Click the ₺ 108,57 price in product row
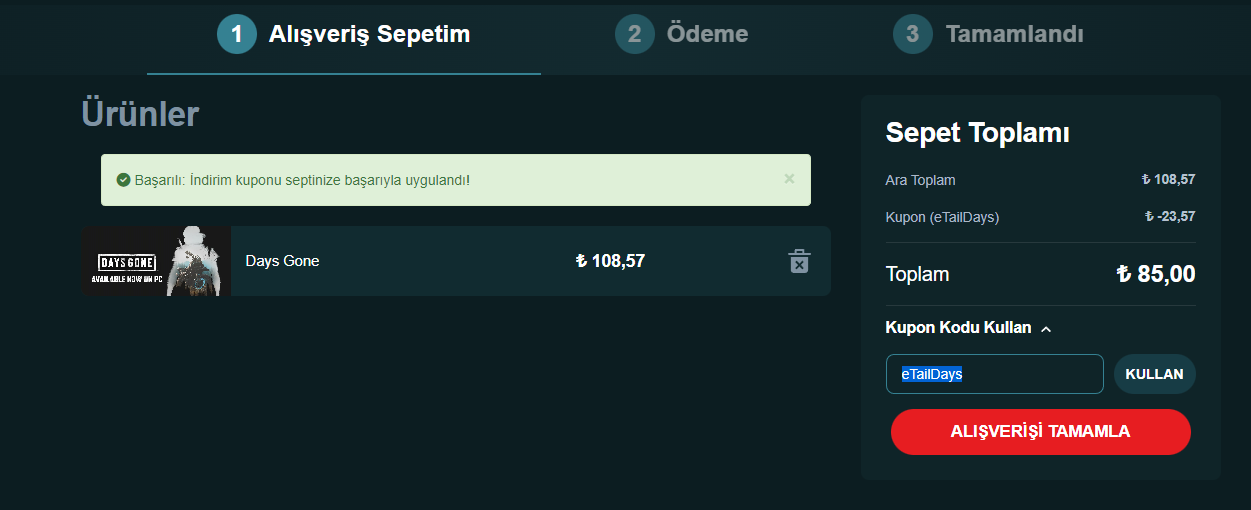This screenshot has width=1251, height=510. (610, 261)
